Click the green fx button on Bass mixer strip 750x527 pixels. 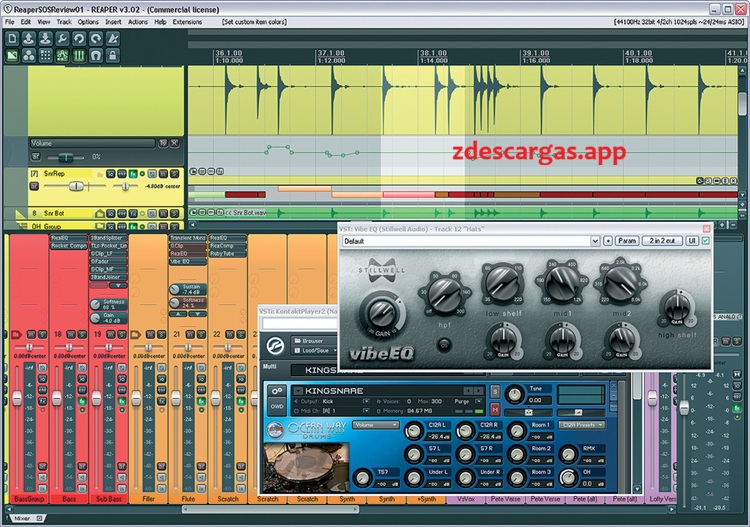[82, 402]
